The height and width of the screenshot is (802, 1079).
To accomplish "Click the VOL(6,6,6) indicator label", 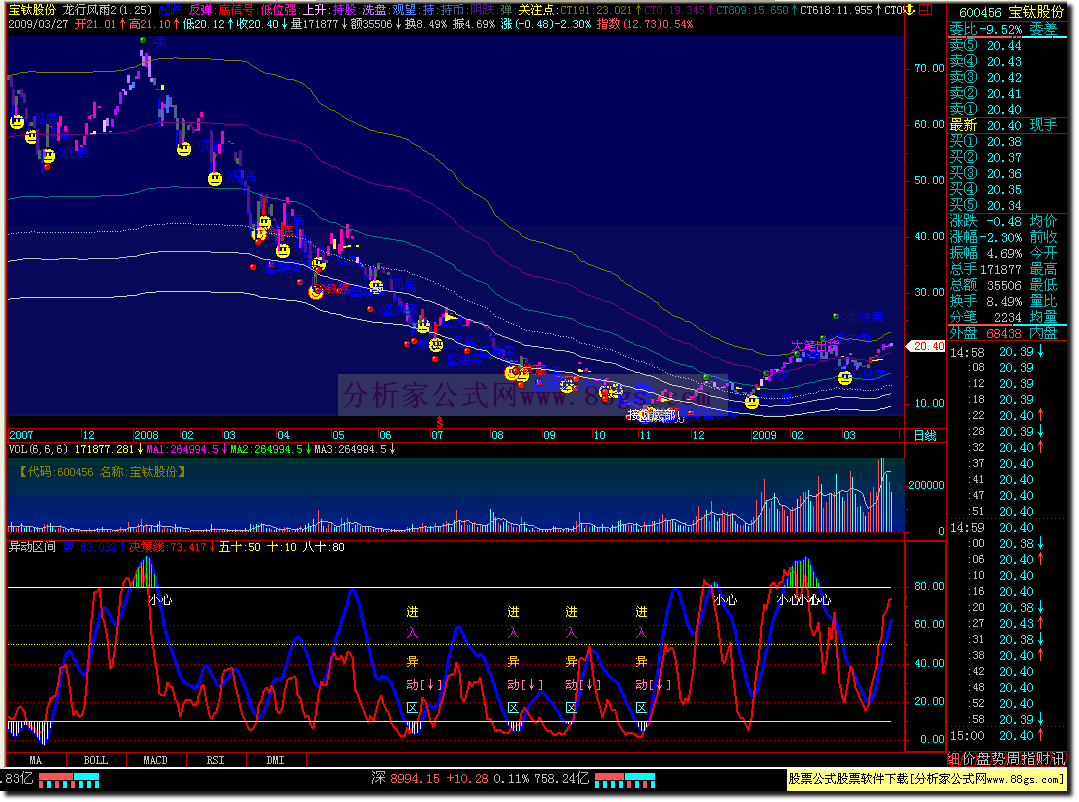I will (38, 449).
